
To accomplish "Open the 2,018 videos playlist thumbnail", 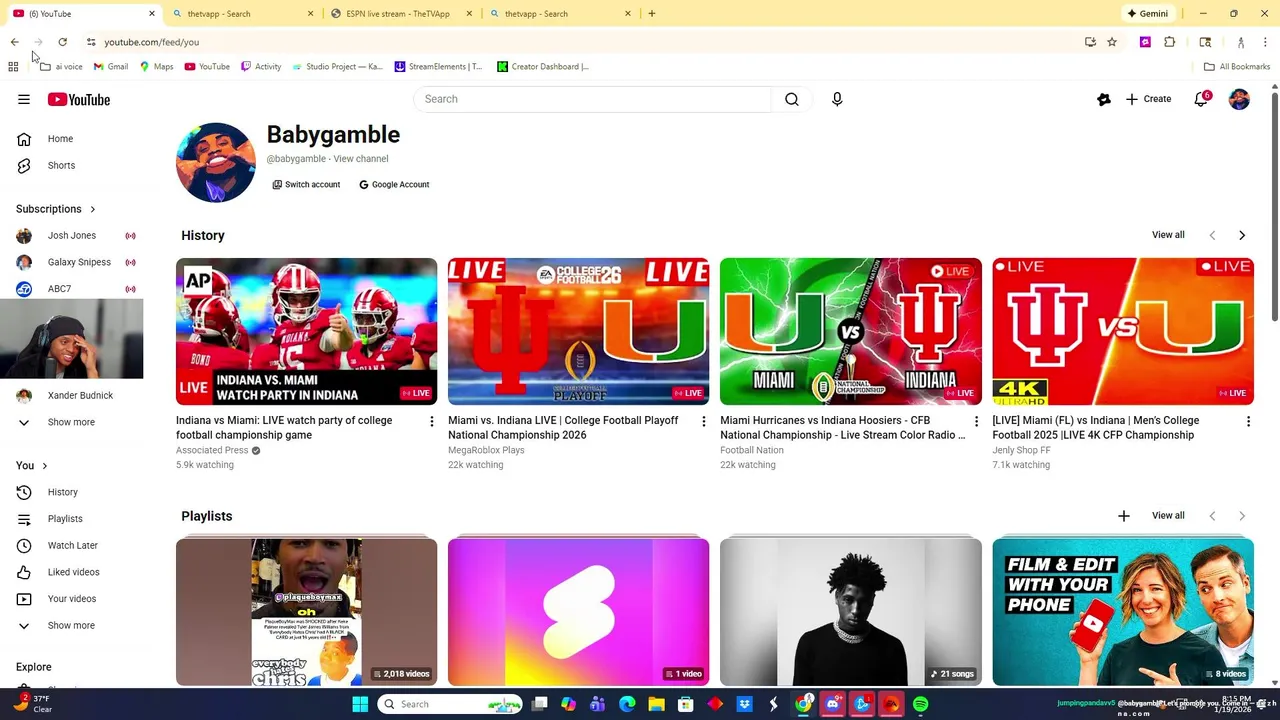I will pyautogui.click(x=306, y=612).
